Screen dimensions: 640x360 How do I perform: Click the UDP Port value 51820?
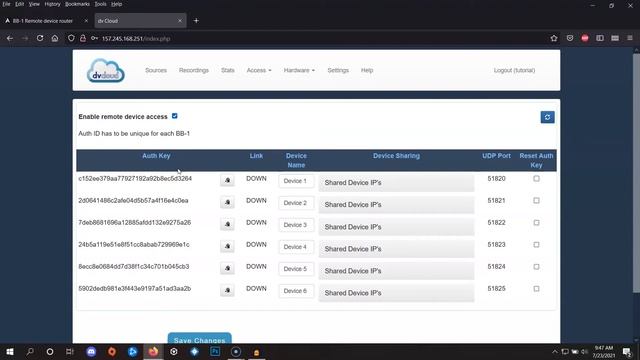click(x=496, y=178)
